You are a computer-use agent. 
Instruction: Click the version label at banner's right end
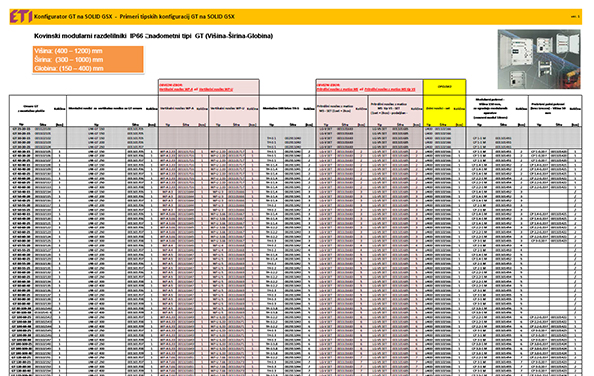pyautogui.click(x=575, y=17)
